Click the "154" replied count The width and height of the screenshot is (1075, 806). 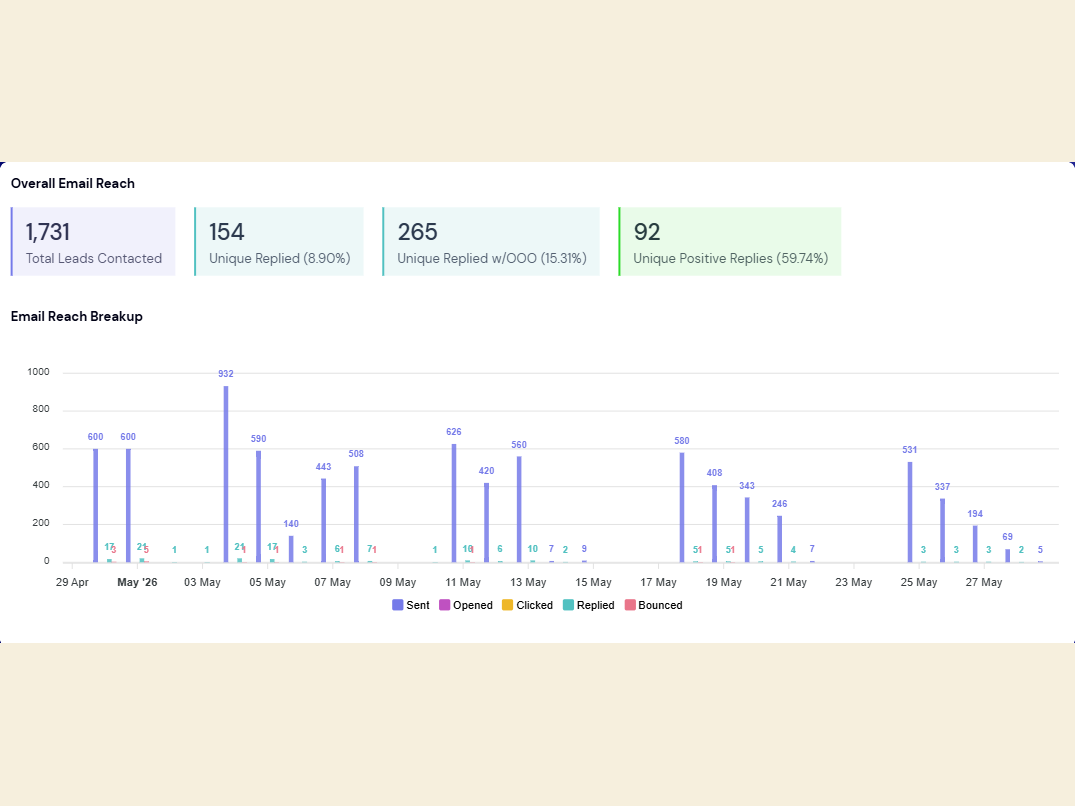click(227, 232)
